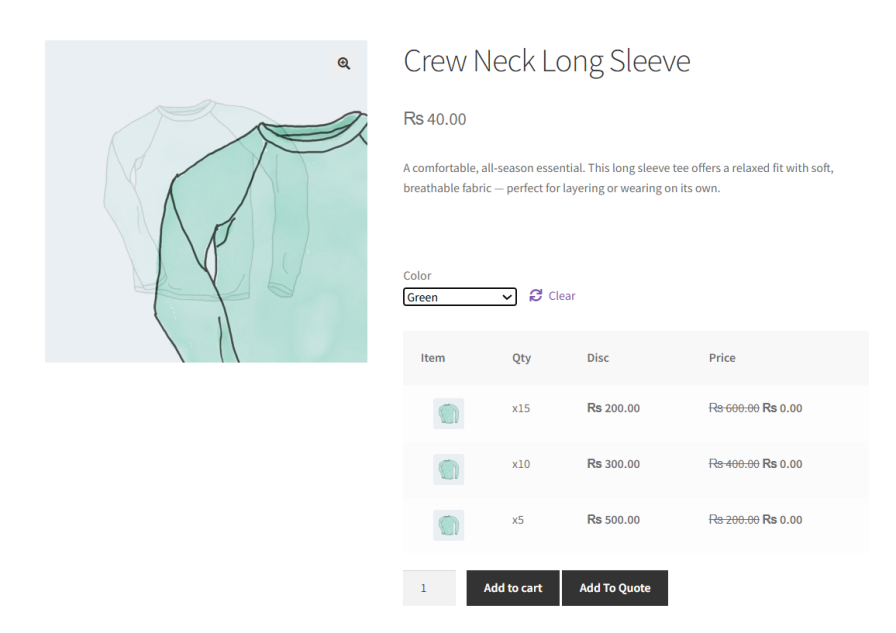Screen dimensions: 896x633
Task: Select the green shirt icon in x5 row
Action: point(448,525)
